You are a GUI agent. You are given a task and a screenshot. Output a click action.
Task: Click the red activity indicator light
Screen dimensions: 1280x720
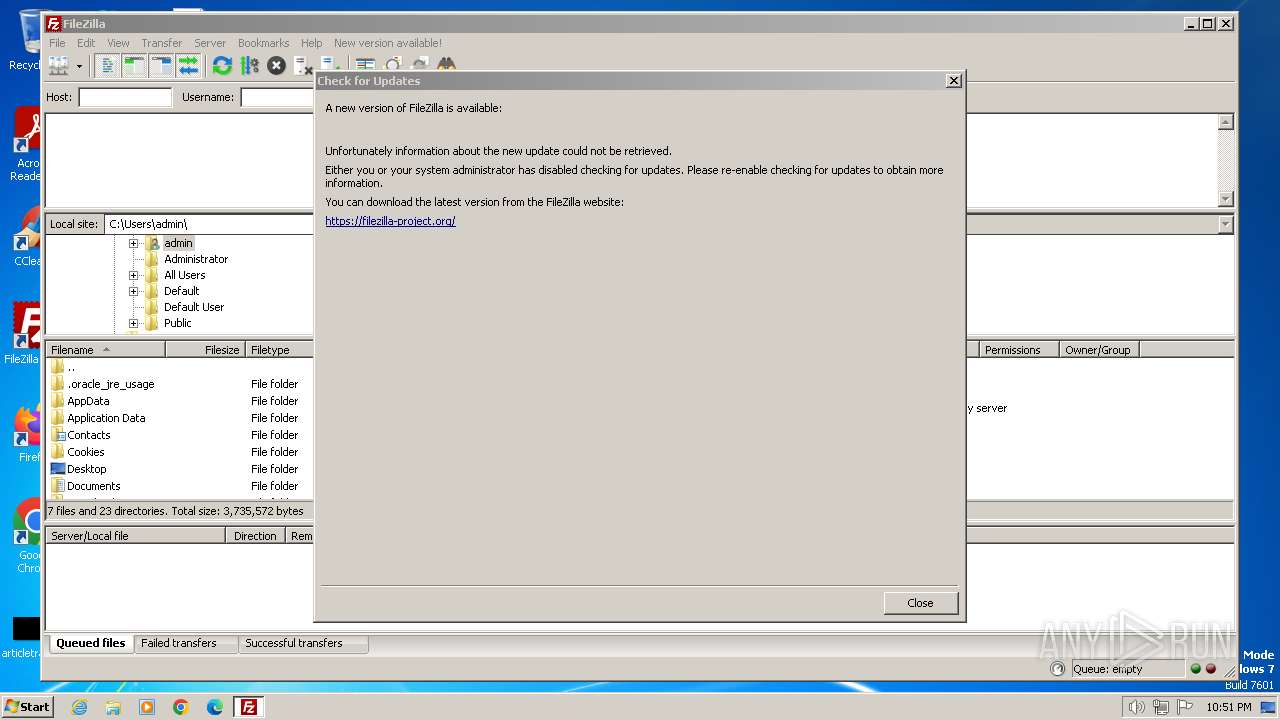coord(1210,669)
